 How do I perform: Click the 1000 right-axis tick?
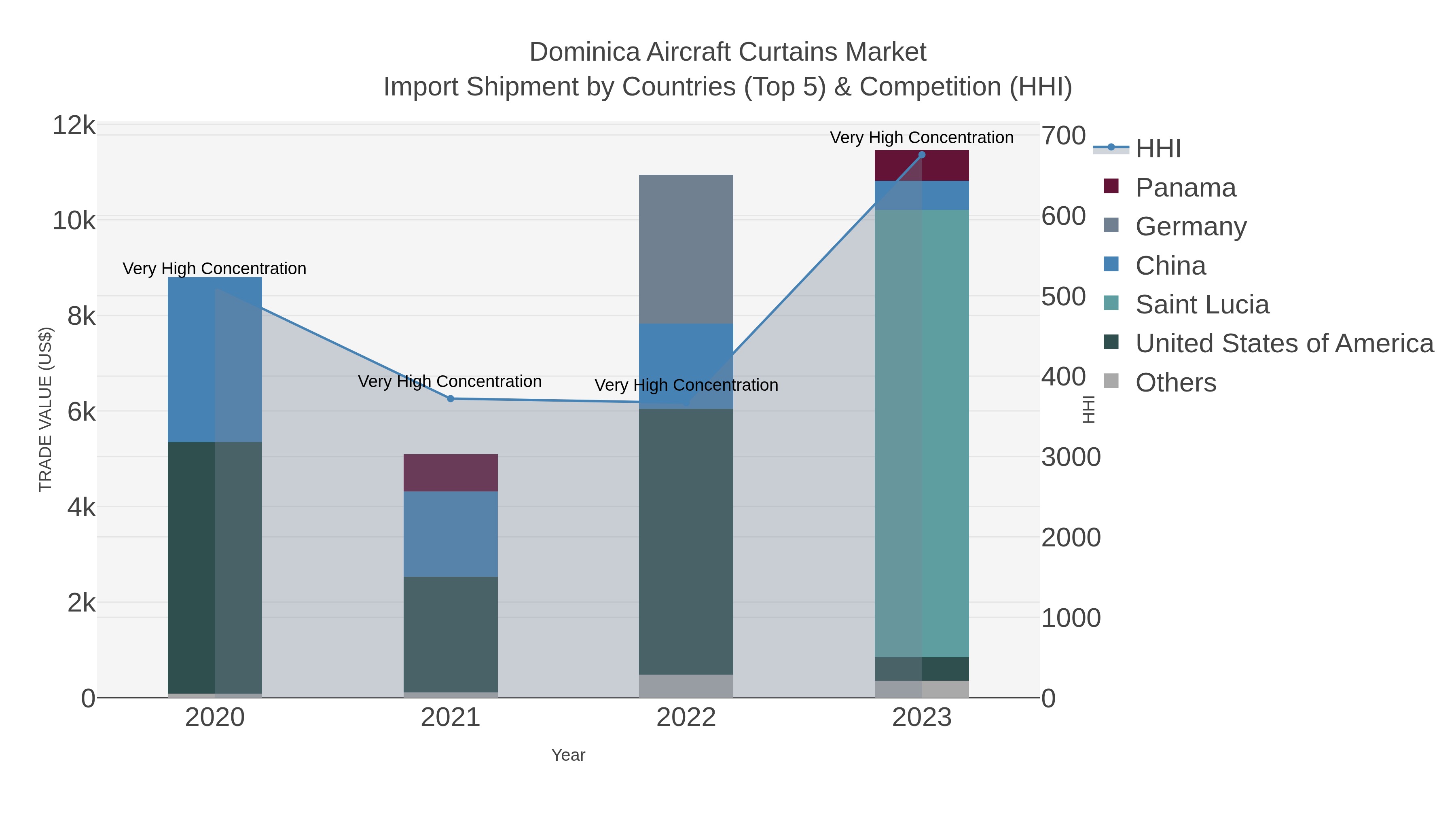(1071, 618)
